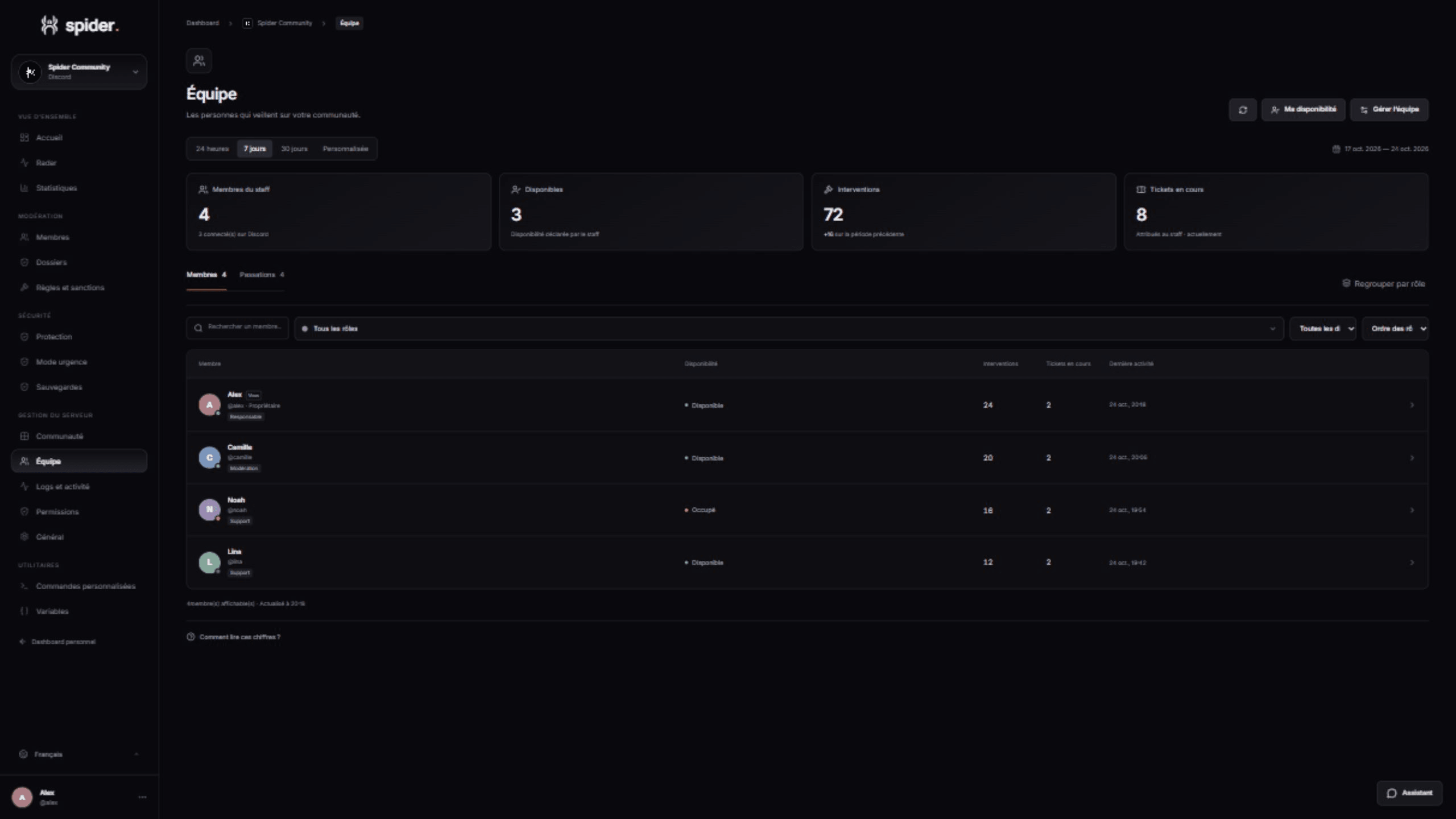Open Variables page
Viewport: 1456px width, 819px height.
(x=79, y=611)
